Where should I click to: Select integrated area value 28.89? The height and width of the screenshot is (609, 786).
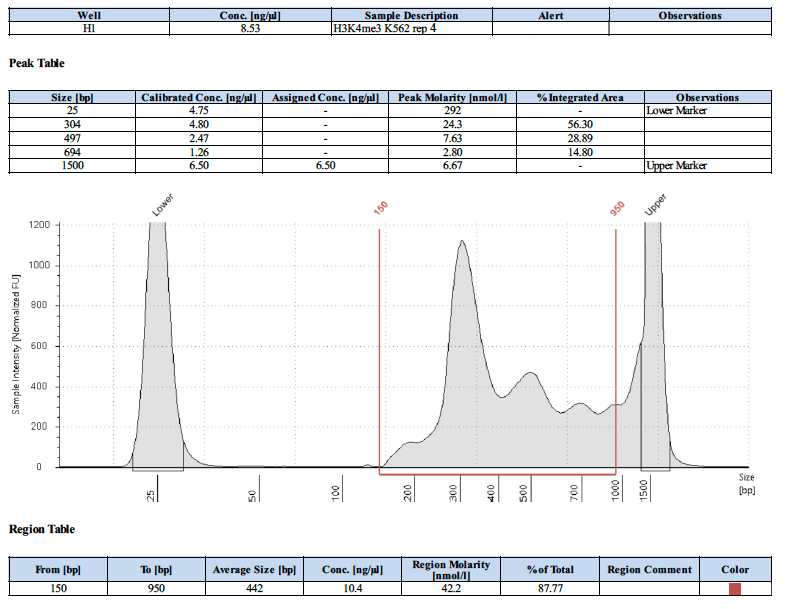tap(580, 138)
